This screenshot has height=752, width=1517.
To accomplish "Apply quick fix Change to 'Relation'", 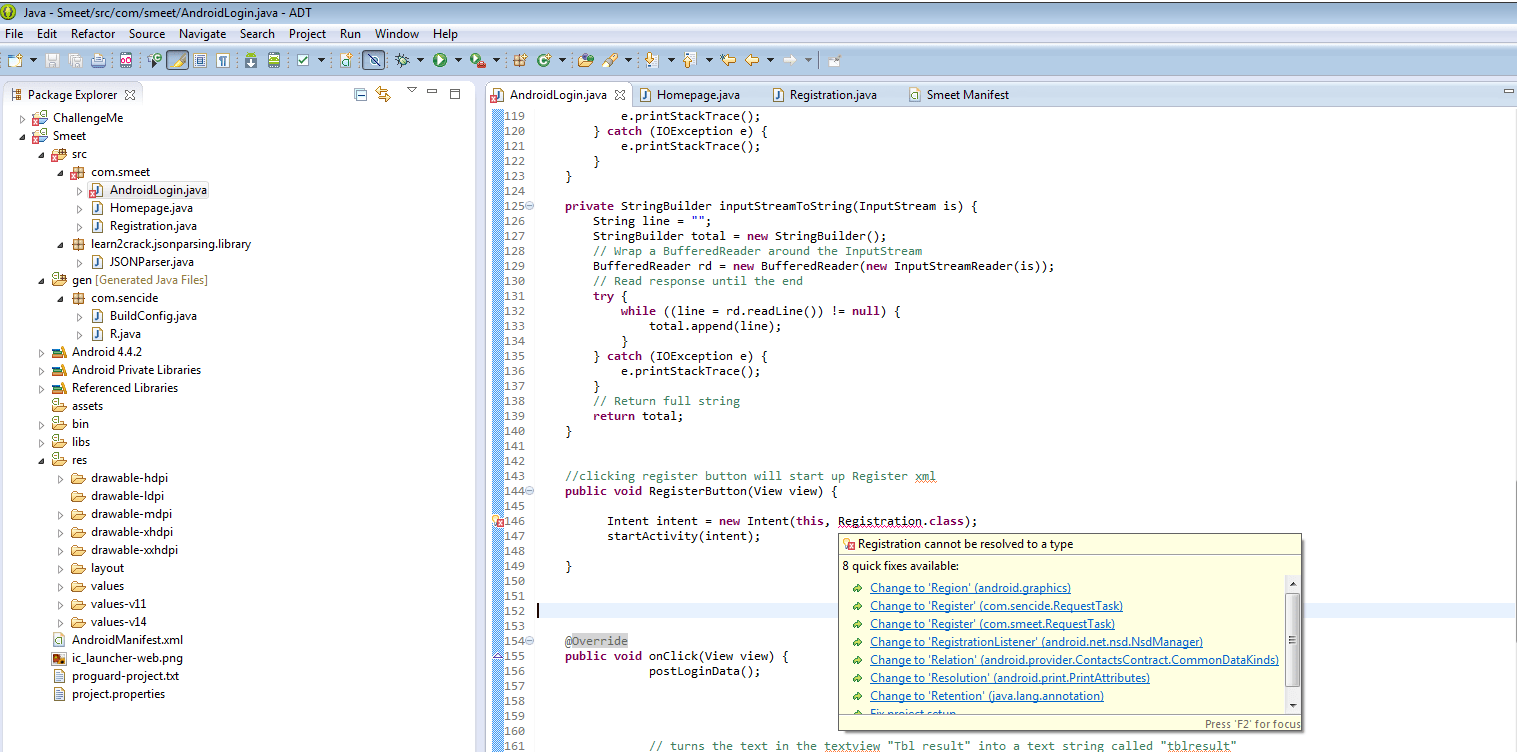I will (1074, 660).
